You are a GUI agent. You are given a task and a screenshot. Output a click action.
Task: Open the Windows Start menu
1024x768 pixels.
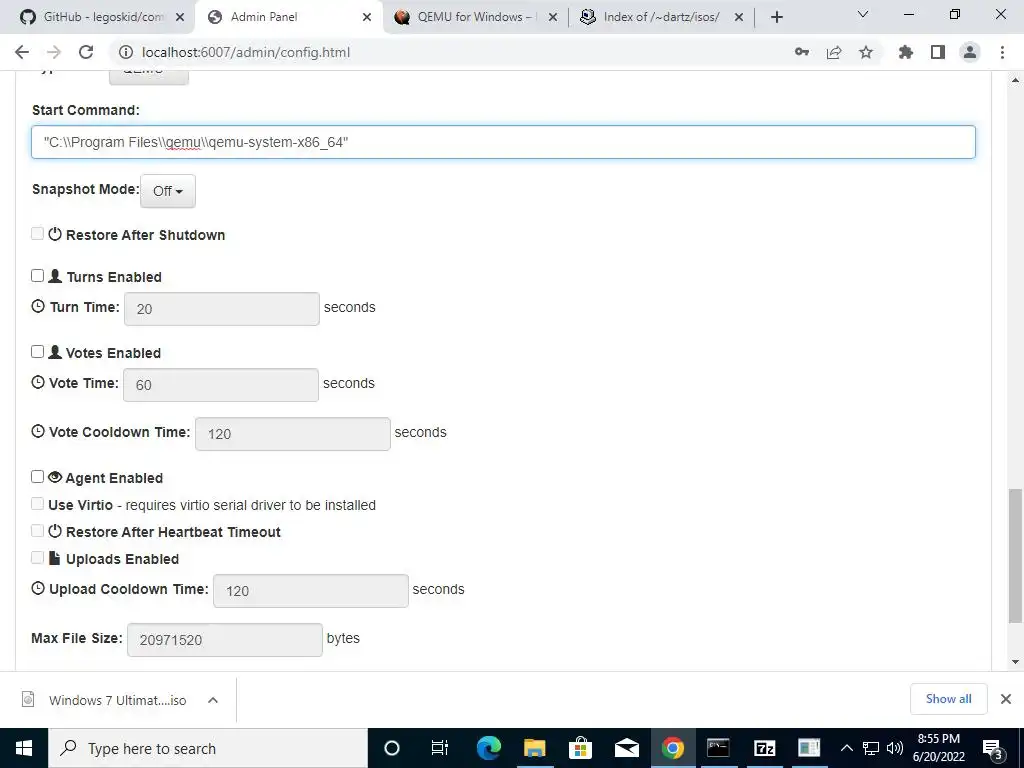click(24, 748)
